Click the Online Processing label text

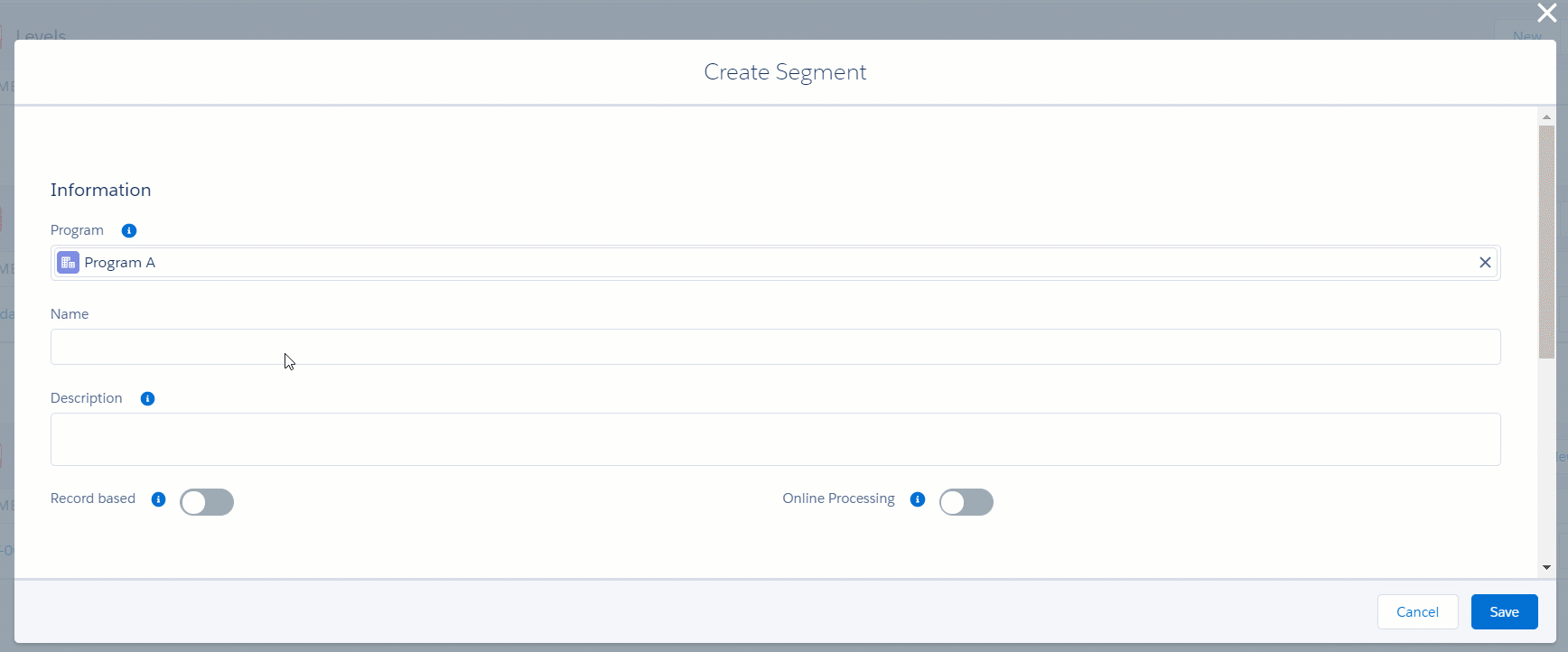(x=838, y=498)
